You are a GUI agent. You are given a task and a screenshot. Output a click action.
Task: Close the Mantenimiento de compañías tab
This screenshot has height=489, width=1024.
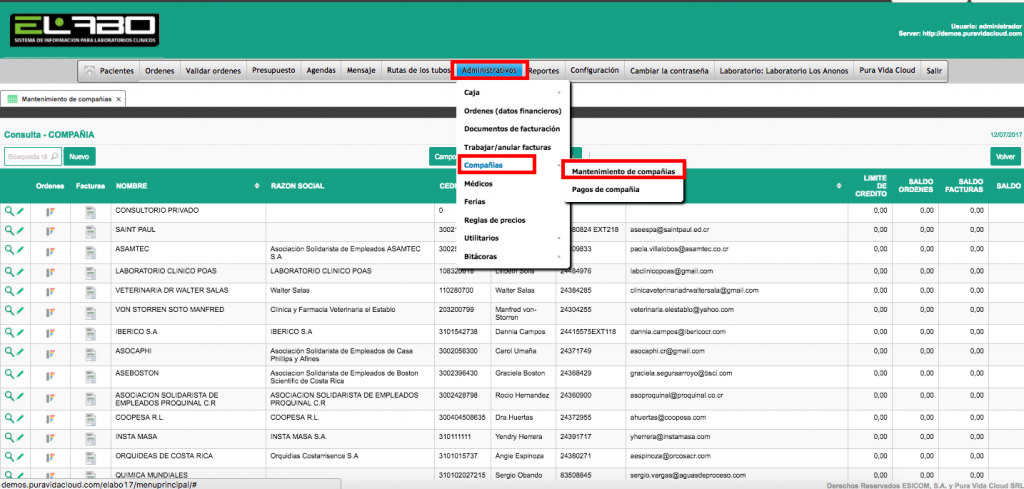point(118,100)
